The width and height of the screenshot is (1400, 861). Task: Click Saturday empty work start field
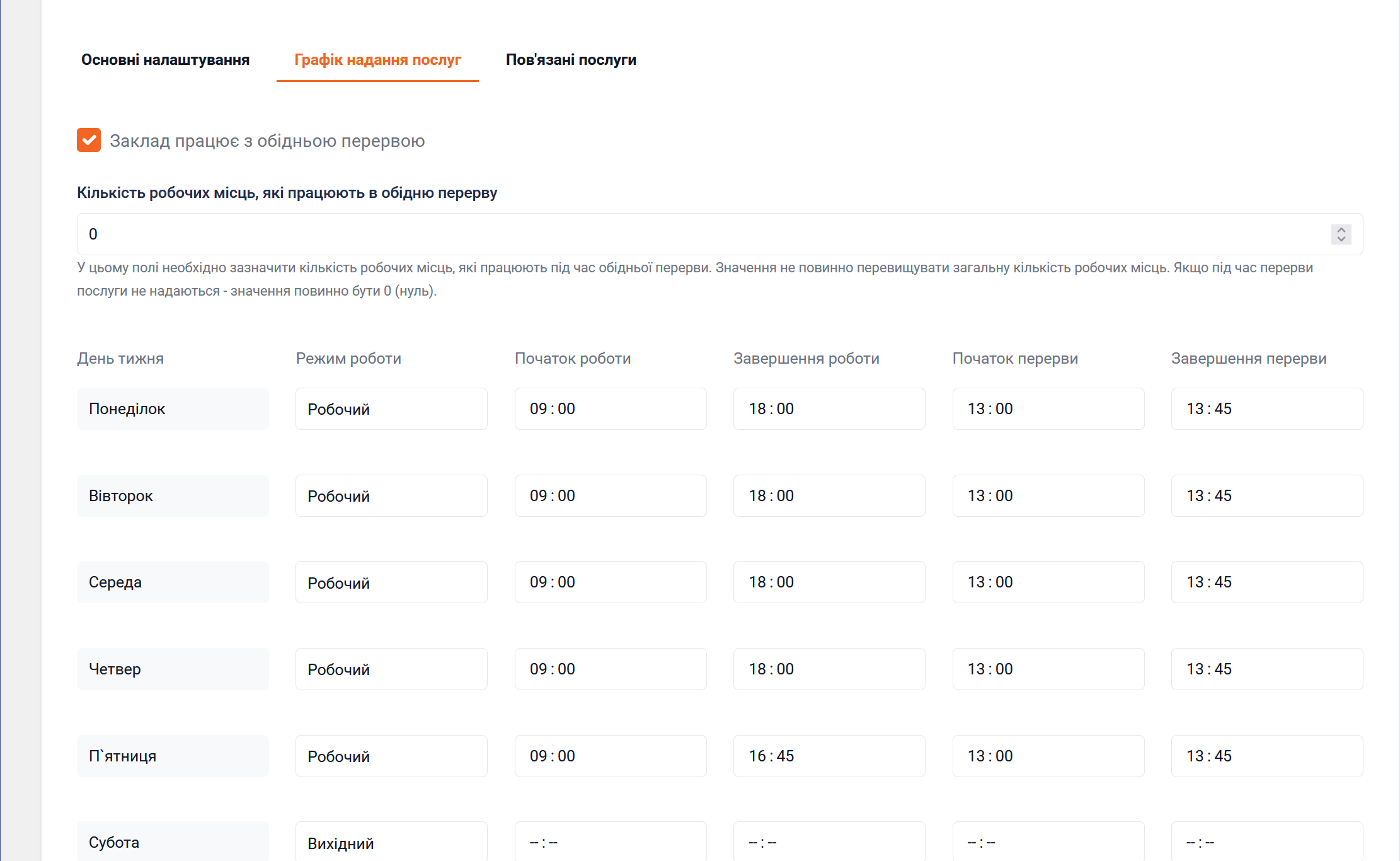click(x=610, y=843)
